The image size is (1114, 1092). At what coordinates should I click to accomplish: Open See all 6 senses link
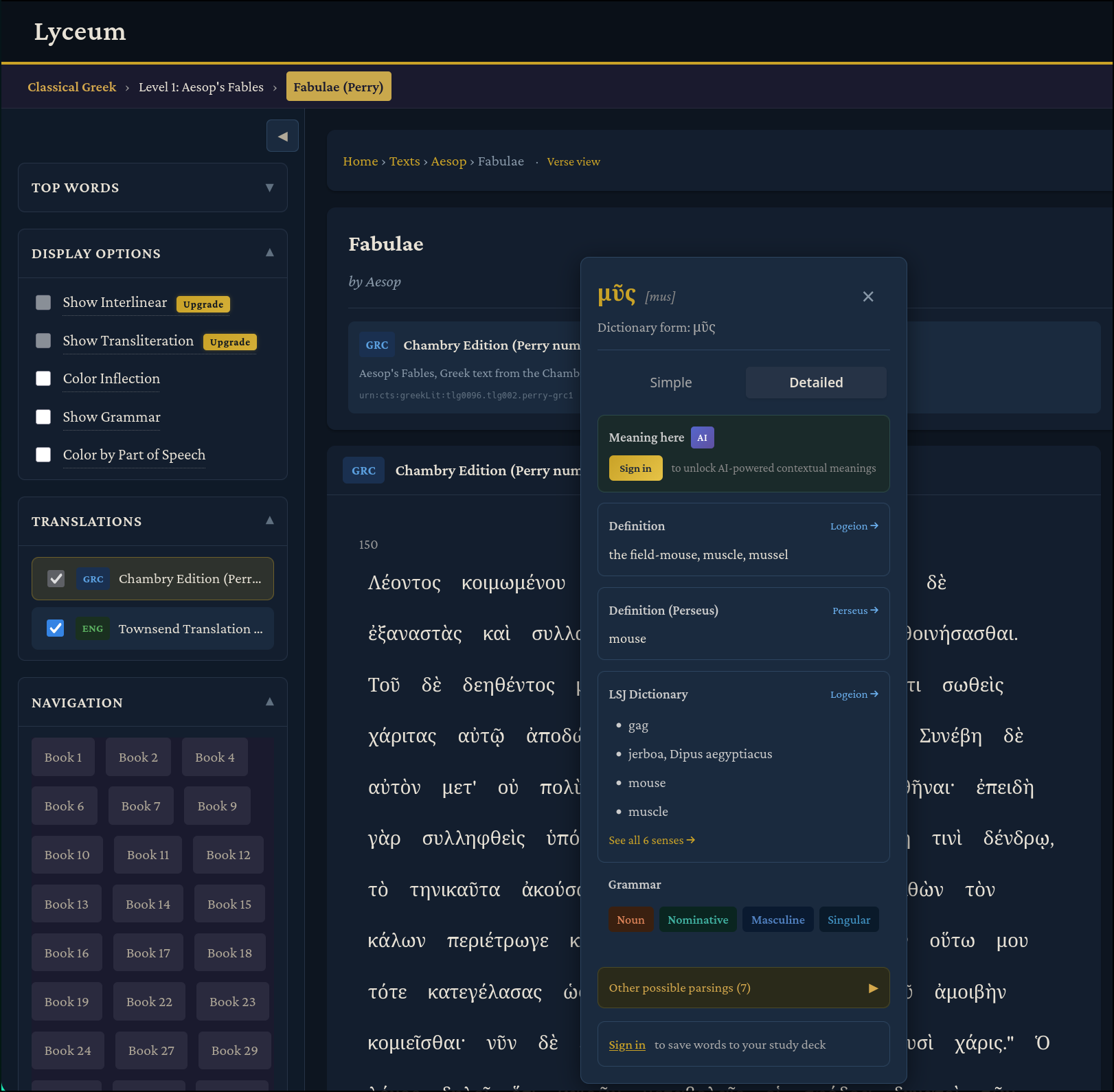[x=651, y=841]
